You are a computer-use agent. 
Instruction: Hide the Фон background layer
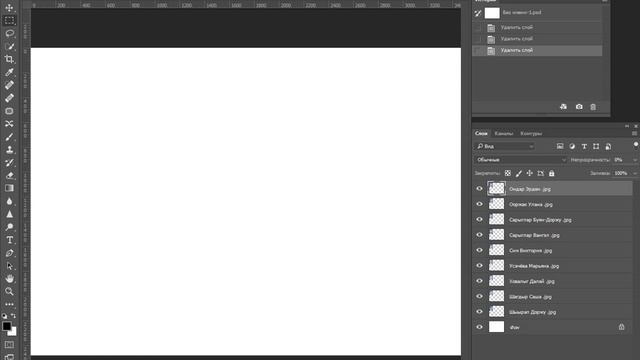pyautogui.click(x=480, y=327)
